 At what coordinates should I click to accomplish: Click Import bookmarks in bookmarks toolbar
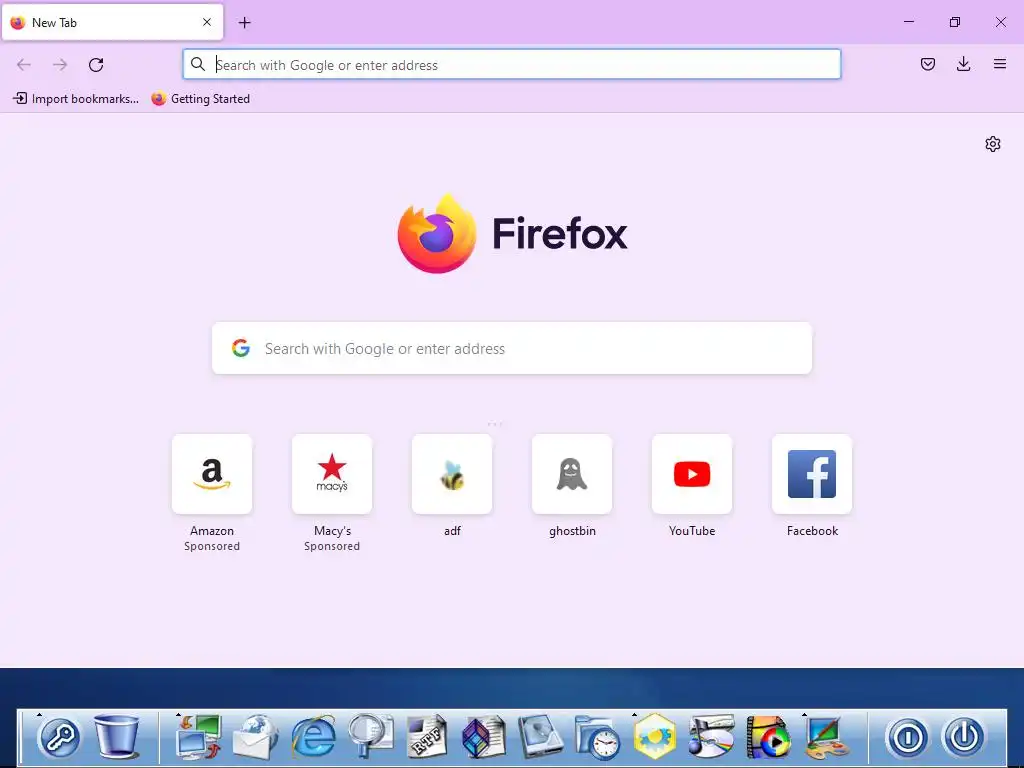76,99
